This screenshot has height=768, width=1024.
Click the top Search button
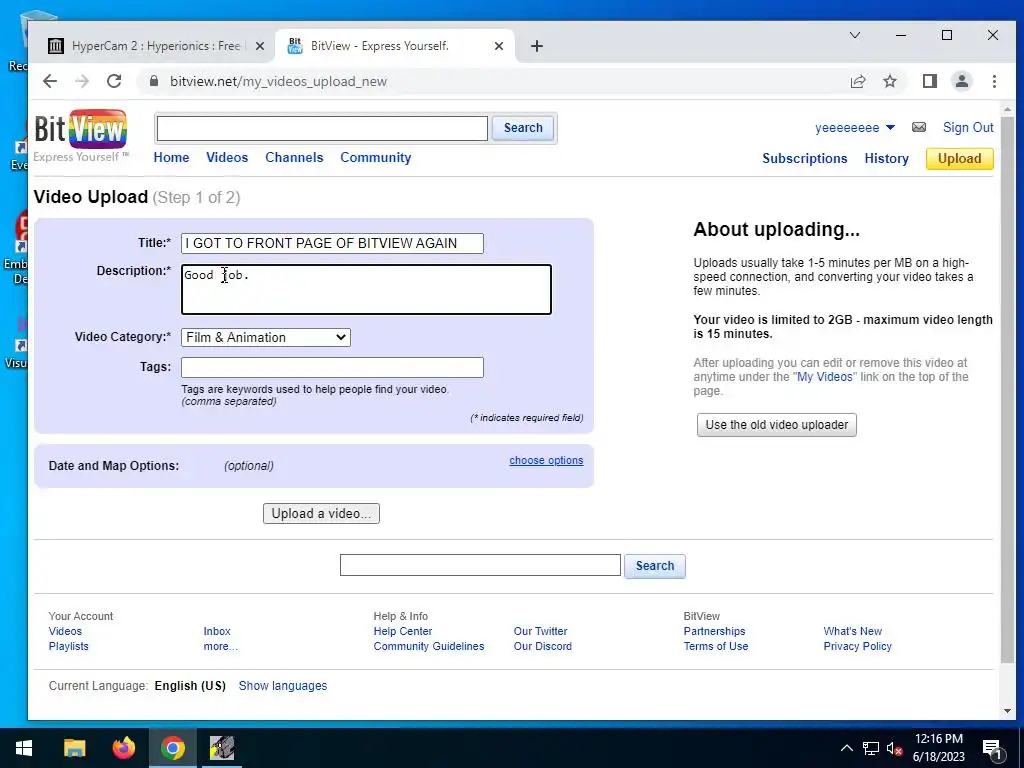click(x=523, y=128)
